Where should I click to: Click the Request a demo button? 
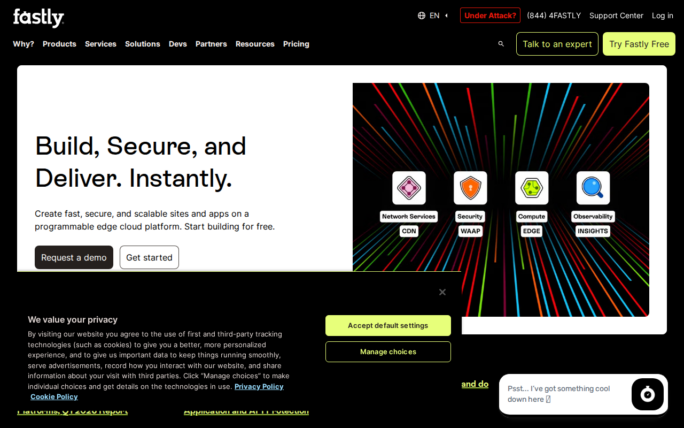point(74,257)
